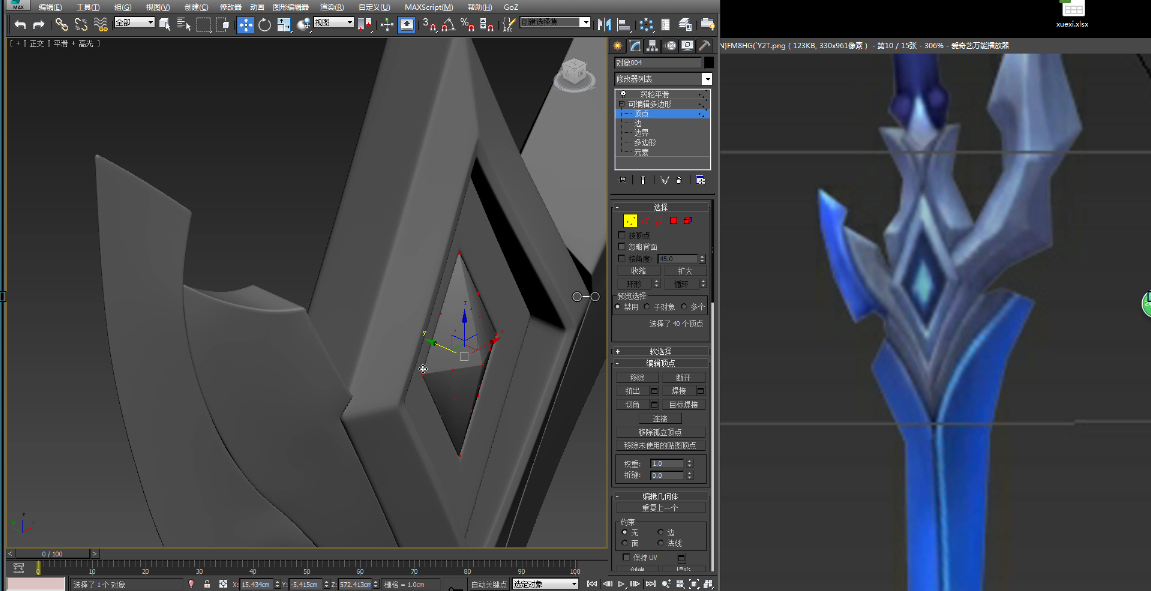Collapse the 可编辑多边形 stack entry
This screenshot has height=591, width=1151.
point(621,104)
